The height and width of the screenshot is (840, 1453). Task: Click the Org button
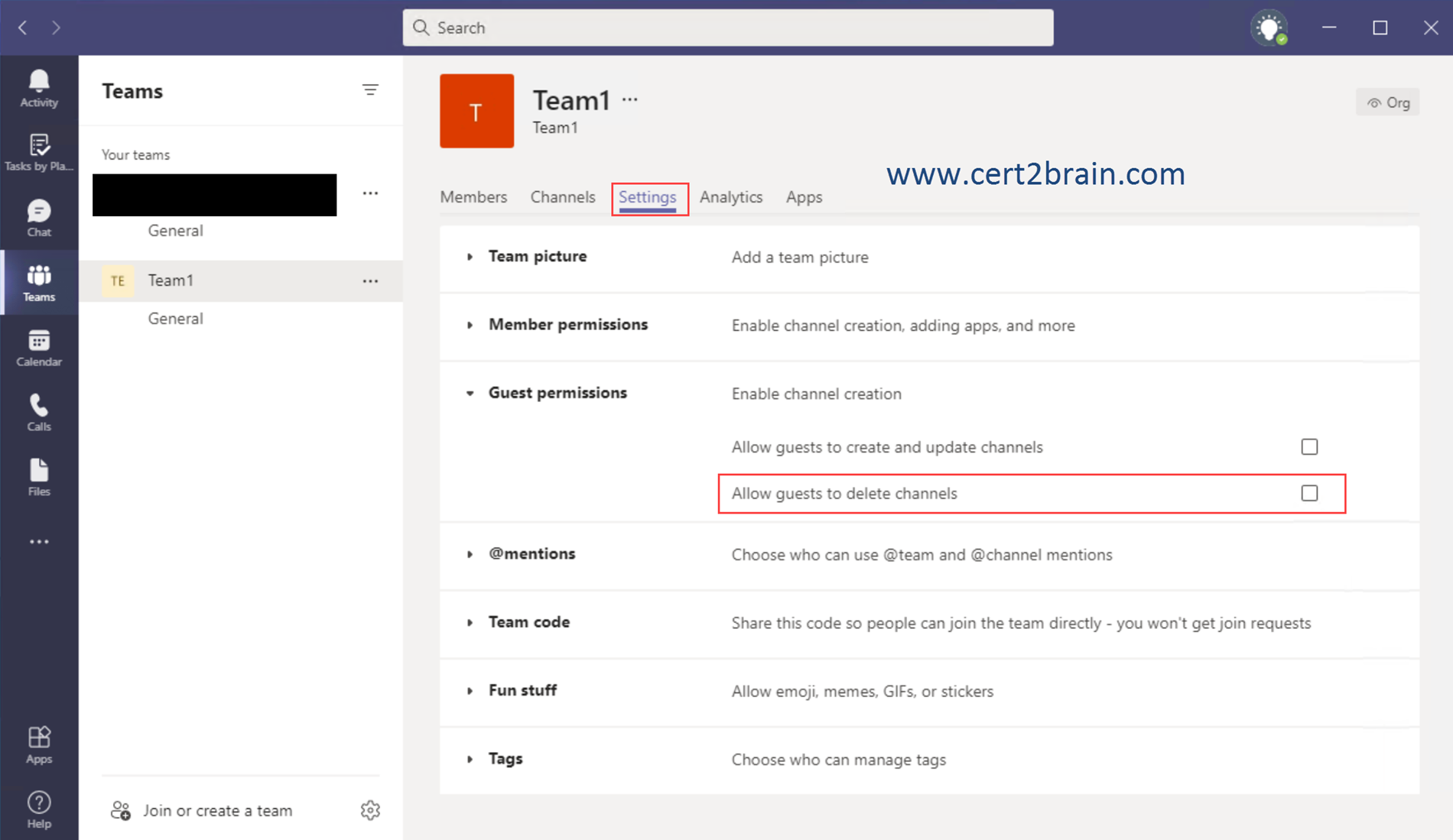click(x=1387, y=102)
